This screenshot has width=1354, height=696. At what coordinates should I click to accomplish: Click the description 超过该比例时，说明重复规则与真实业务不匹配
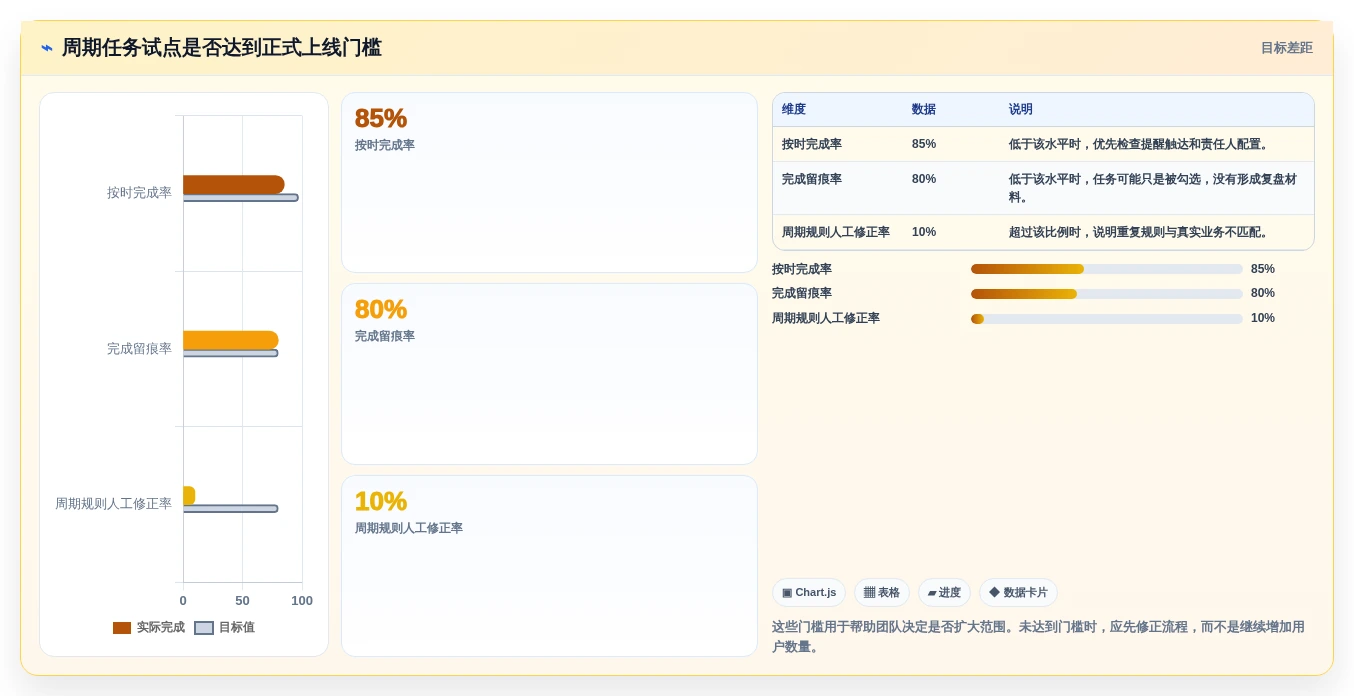(x=1140, y=232)
